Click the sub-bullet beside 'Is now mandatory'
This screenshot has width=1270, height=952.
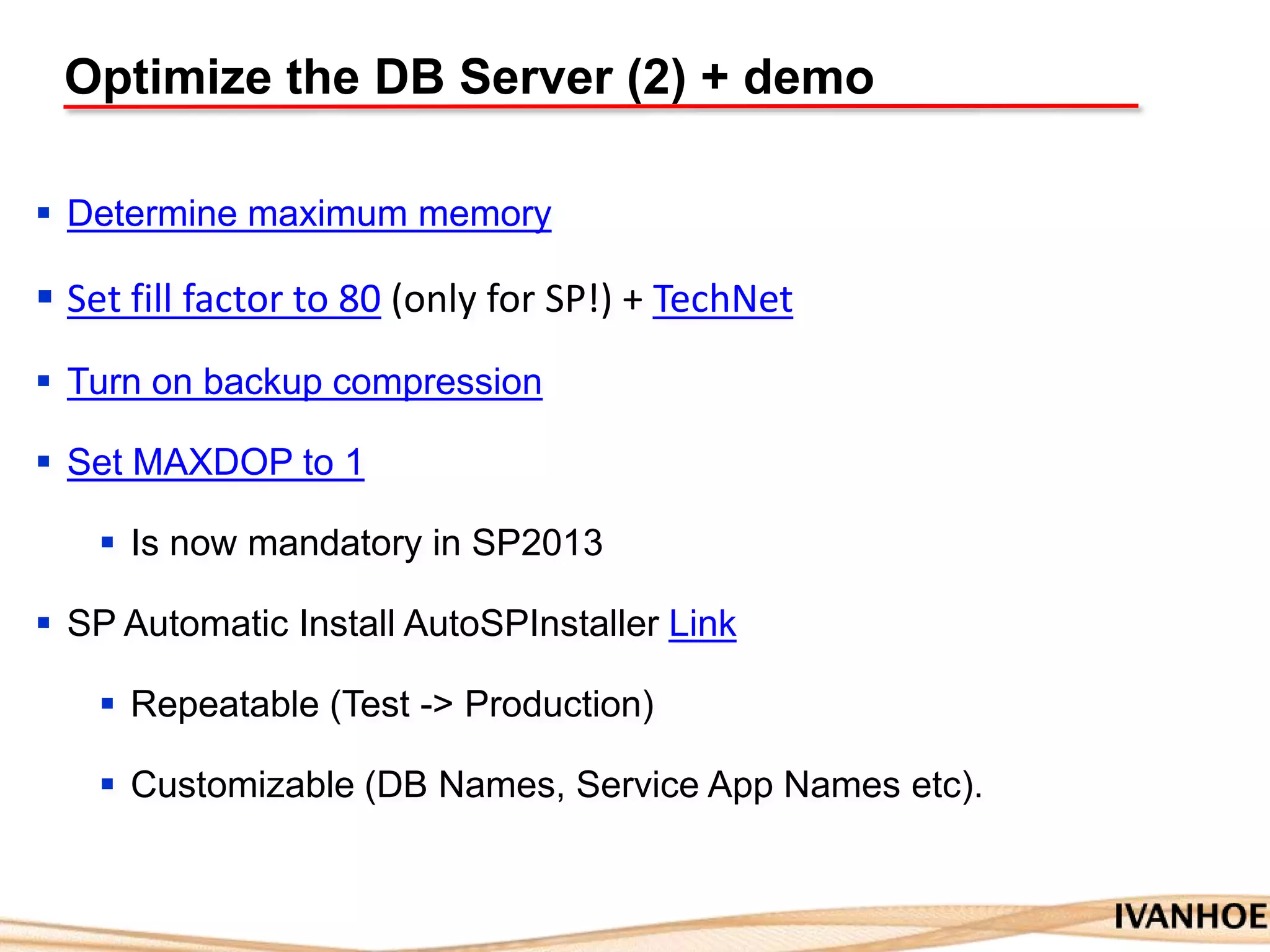[107, 543]
